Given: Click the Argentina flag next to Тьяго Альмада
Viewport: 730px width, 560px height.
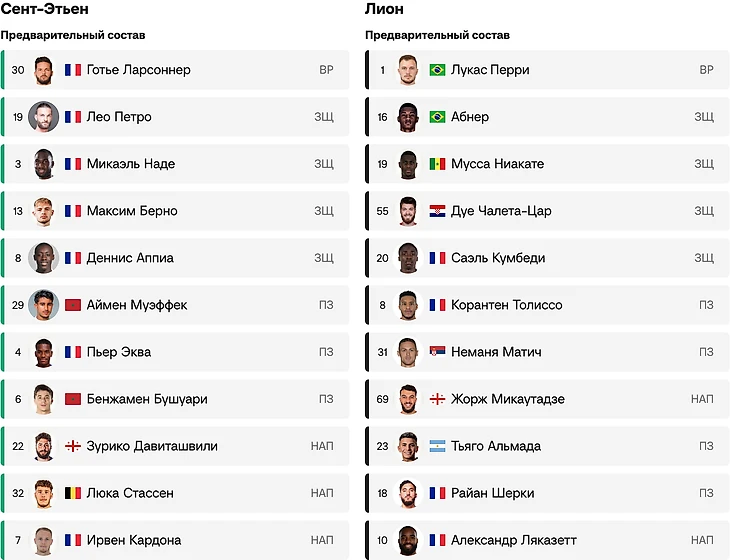Looking at the screenshot, I should (x=437, y=446).
